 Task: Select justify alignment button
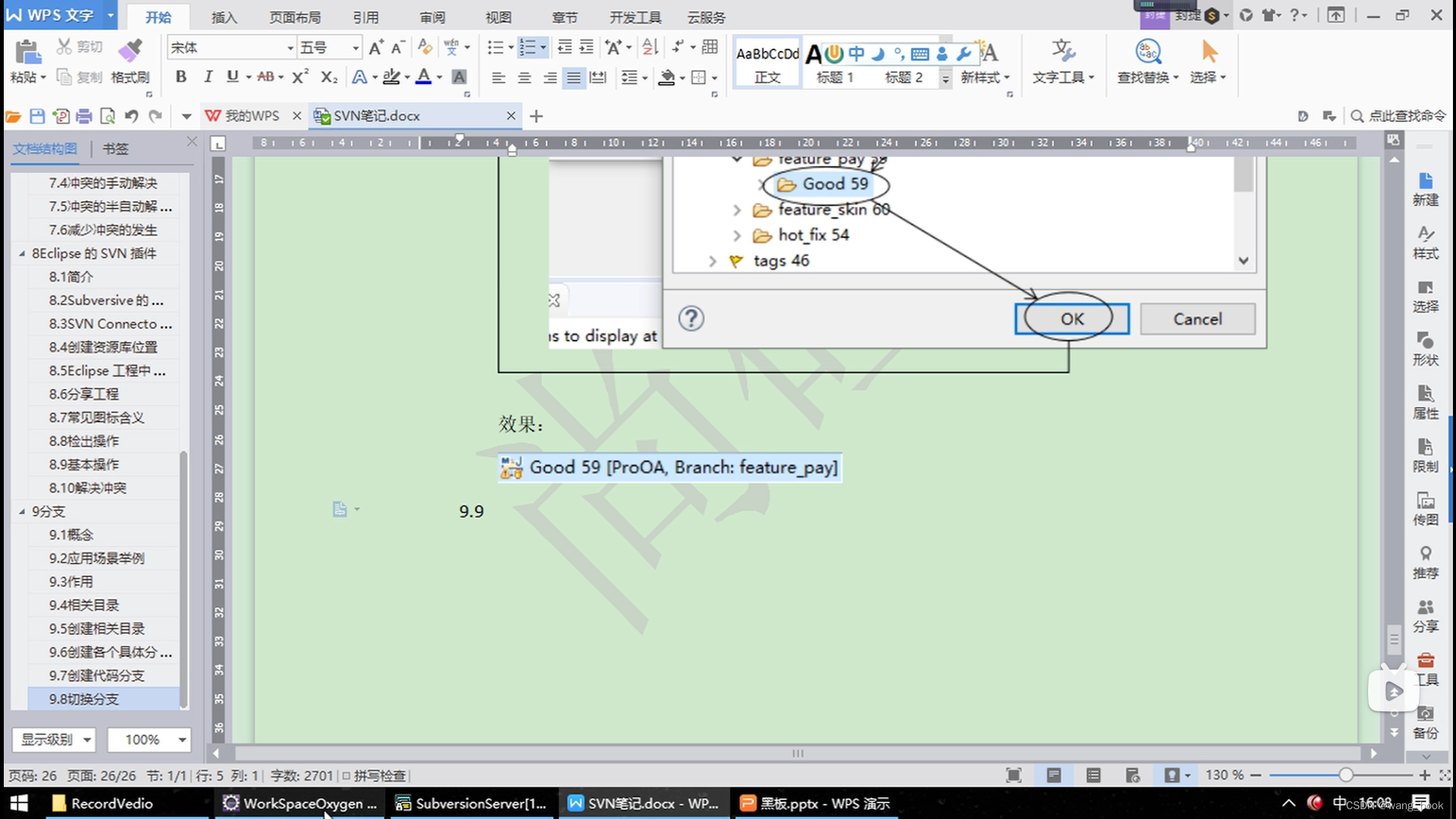pyautogui.click(x=574, y=77)
